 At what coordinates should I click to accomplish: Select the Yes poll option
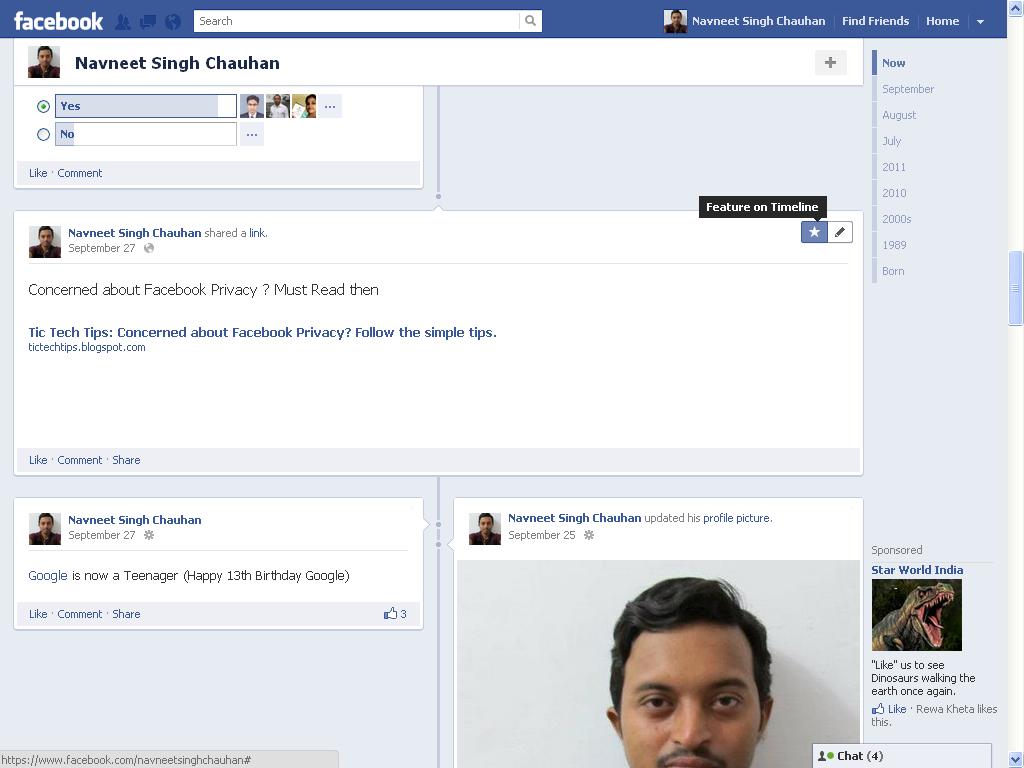point(43,105)
